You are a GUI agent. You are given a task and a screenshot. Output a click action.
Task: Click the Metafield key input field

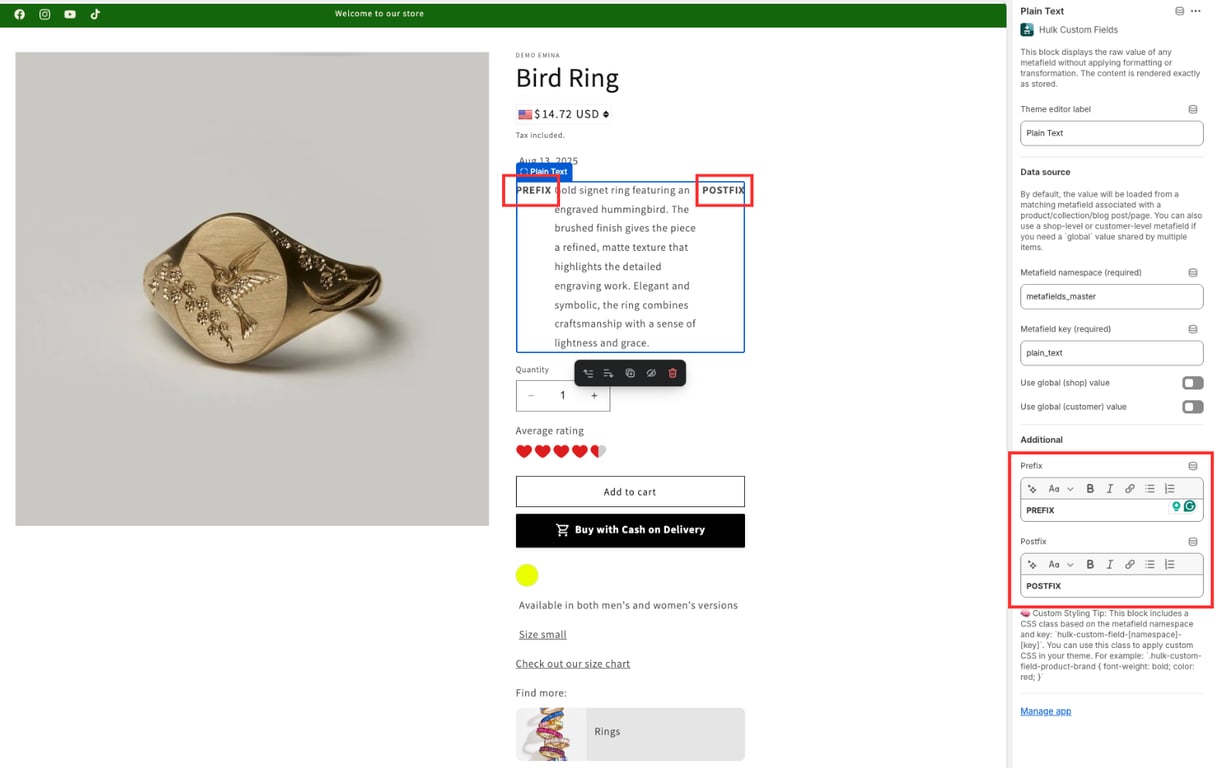(x=1111, y=353)
